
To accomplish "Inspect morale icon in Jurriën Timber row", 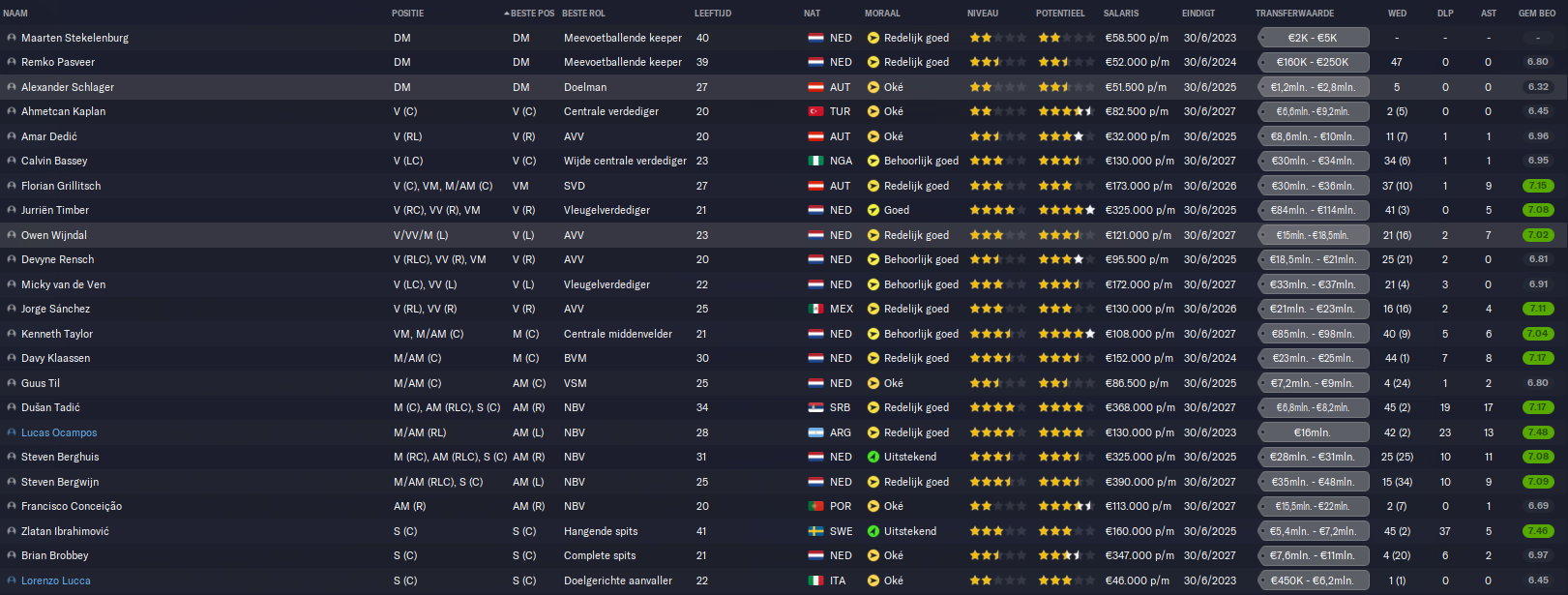I will pyautogui.click(x=873, y=210).
